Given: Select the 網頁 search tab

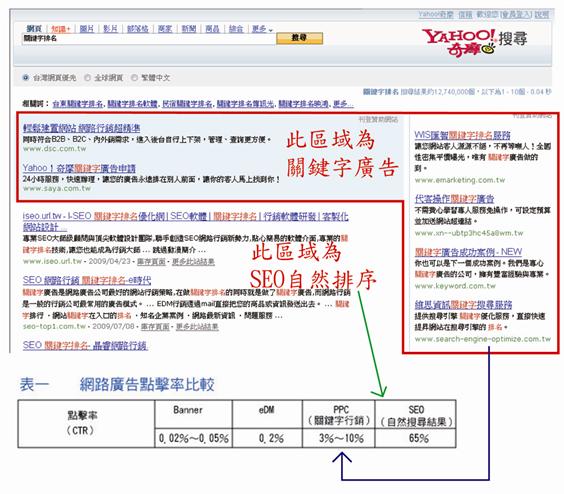Looking at the screenshot, I should pyautogui.click(x=34, y=28).
